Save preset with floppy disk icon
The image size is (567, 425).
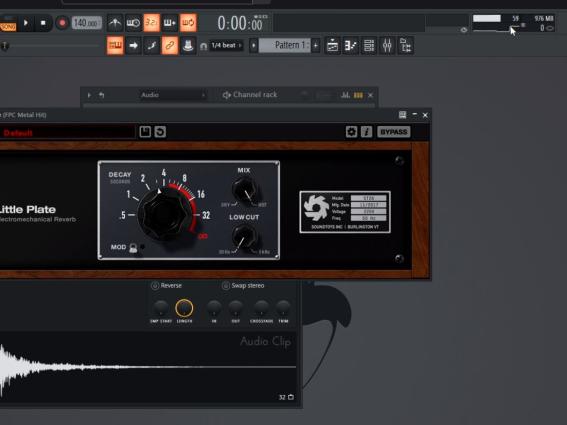145,132
